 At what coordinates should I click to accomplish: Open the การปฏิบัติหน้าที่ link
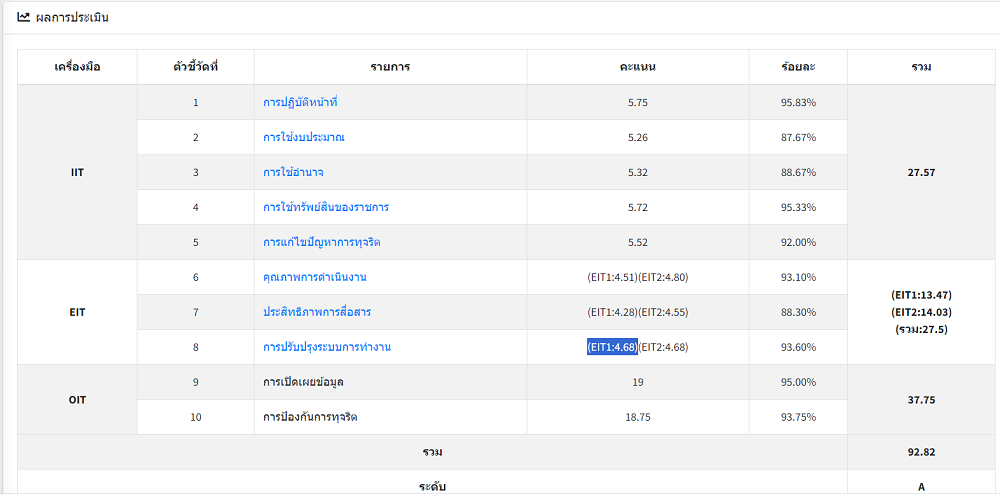coord(300,102)
